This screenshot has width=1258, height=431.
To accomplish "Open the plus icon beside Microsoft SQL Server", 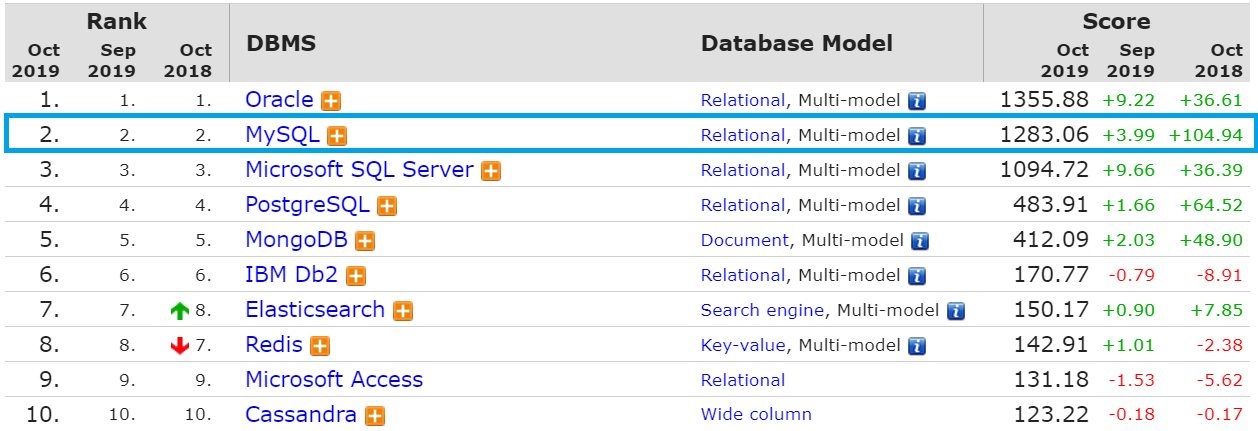I will (491, 171).
